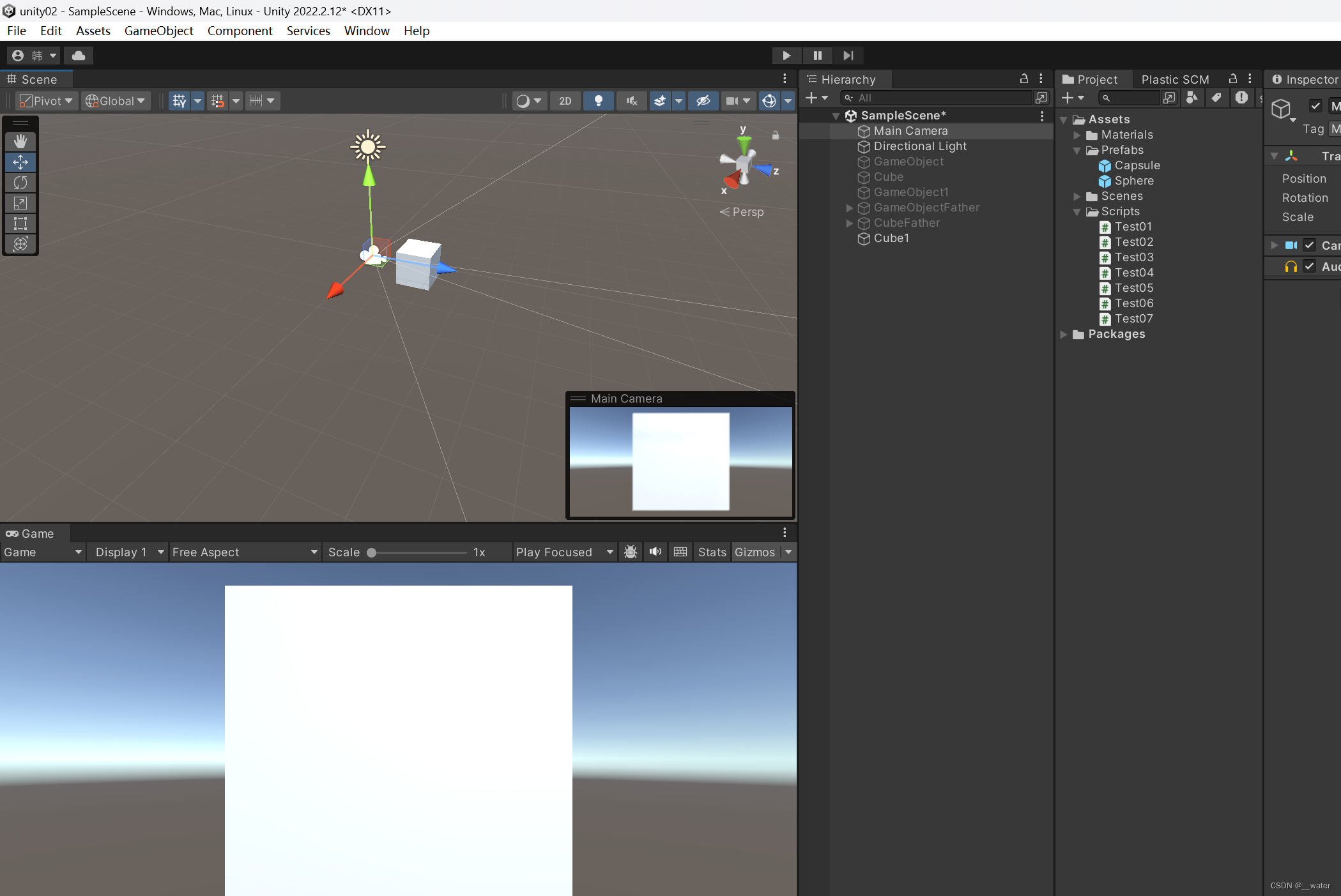
Task: Expand the Materials folder in Project panel
Action: pyautogui.click(x=1078, y=135)
